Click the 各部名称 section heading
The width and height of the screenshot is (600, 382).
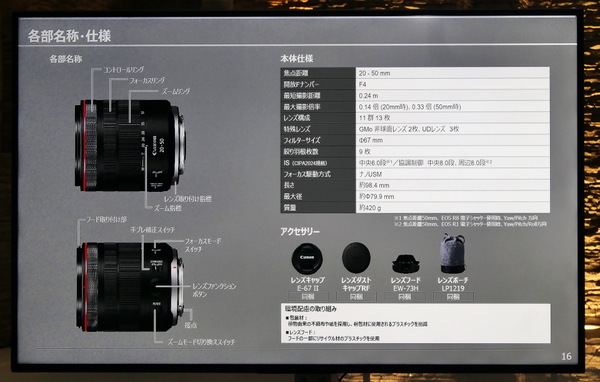point(66,59)
